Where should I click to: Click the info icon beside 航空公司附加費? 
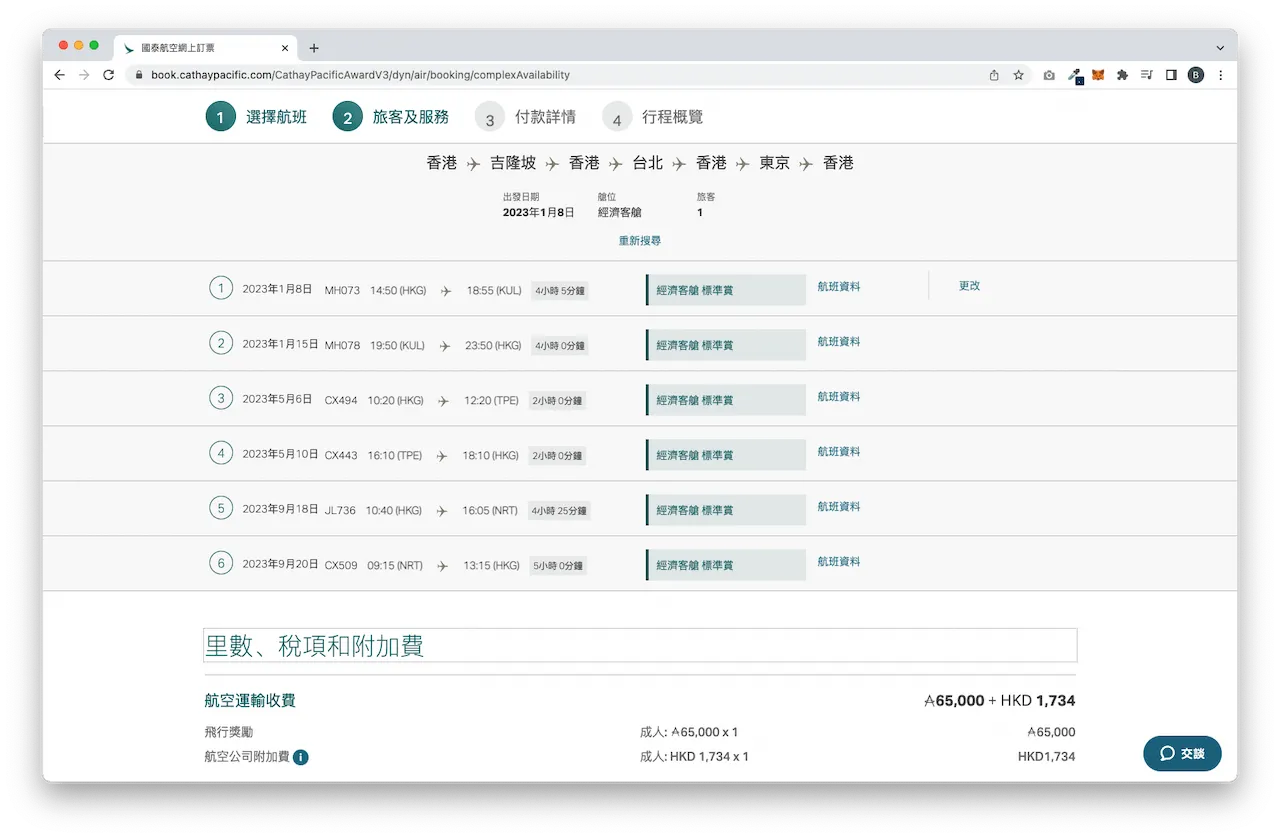point(301,757)
